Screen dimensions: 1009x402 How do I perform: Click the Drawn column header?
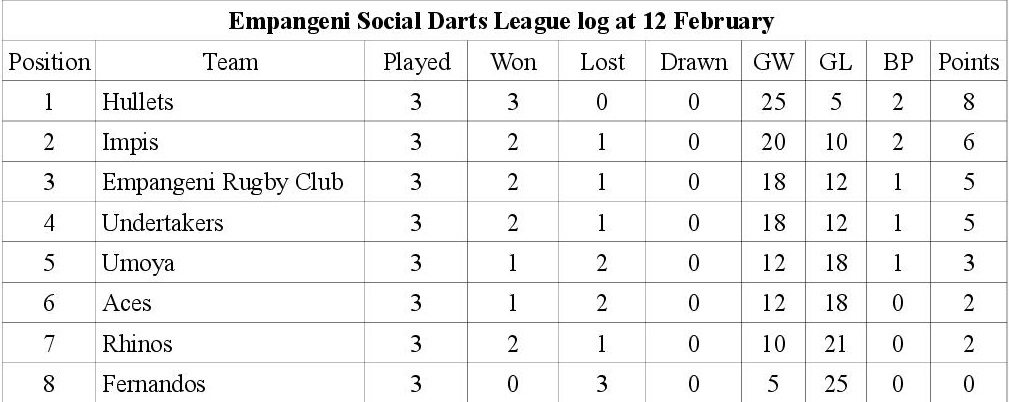point(693,62)
